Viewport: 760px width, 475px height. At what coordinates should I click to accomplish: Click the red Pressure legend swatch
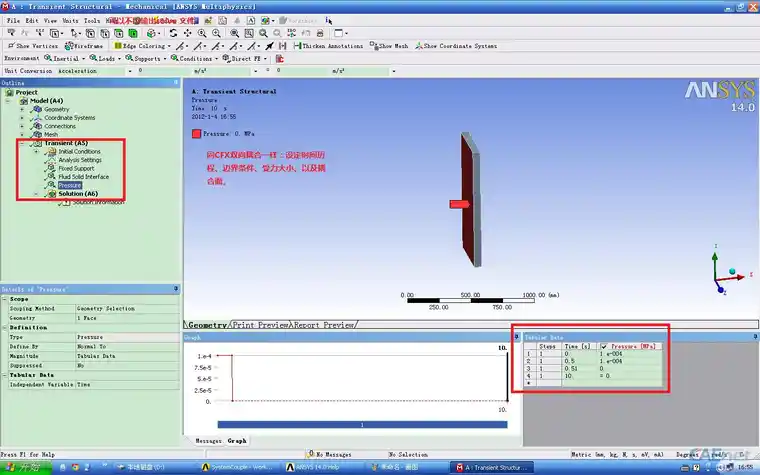[196, 134]
